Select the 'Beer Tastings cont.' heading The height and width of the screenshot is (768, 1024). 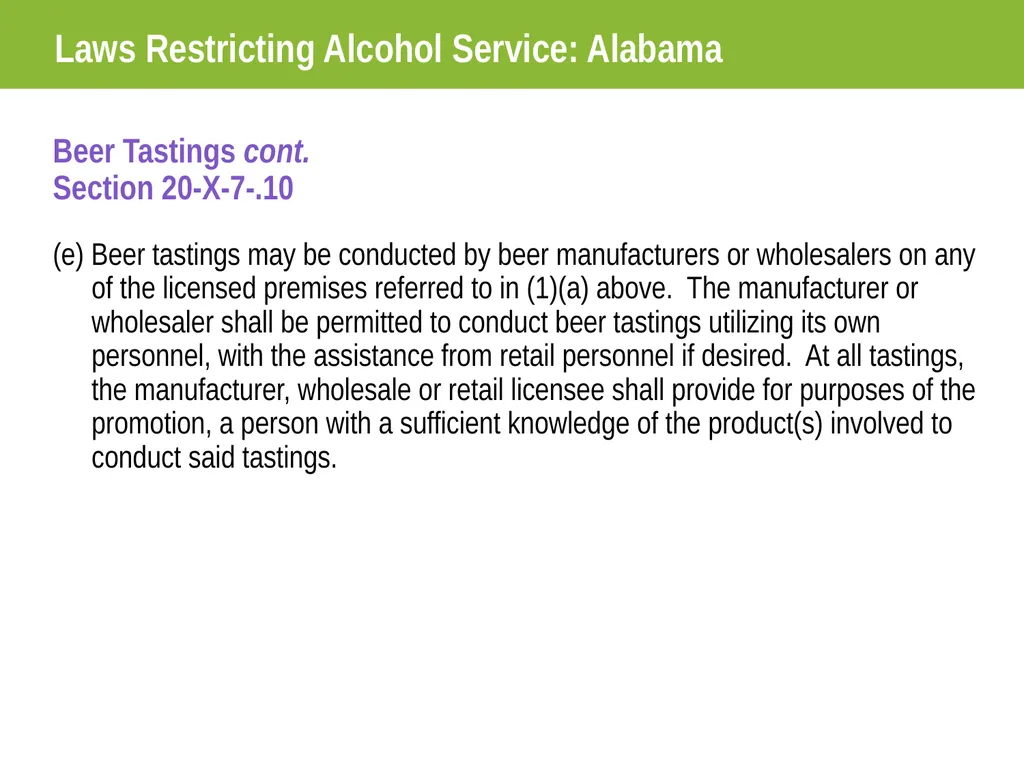pyautogui.click(x=181, y=152)
